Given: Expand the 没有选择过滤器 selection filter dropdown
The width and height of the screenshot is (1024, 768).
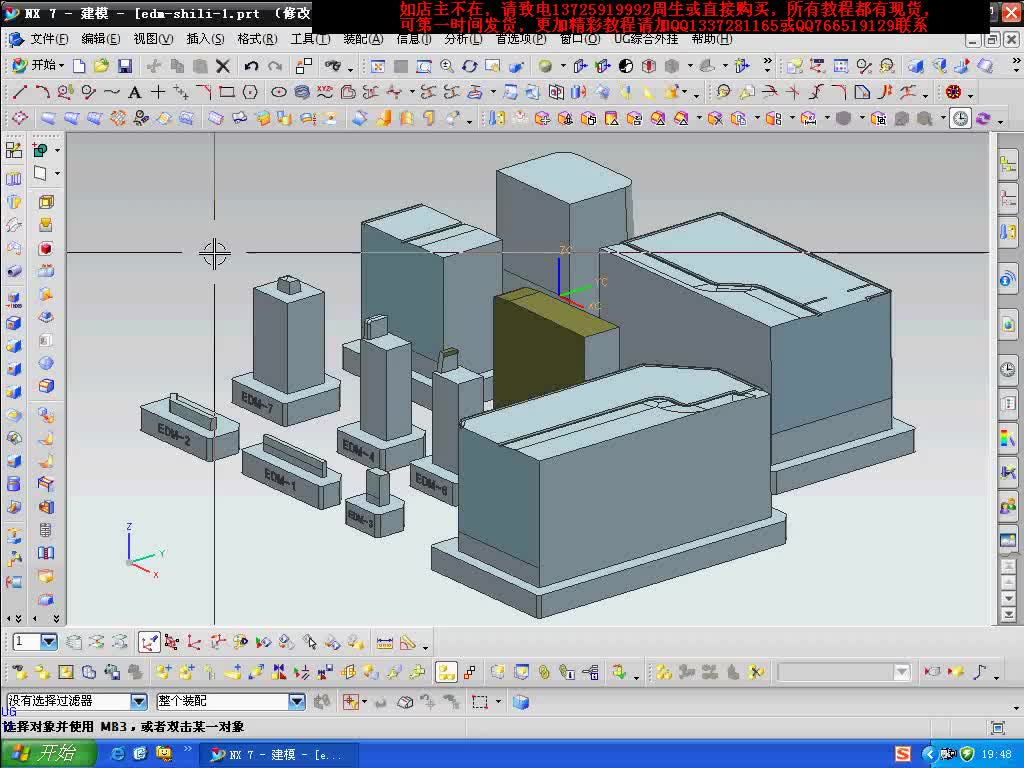Looking at the screenshot, I should click(x=138, y=701).
